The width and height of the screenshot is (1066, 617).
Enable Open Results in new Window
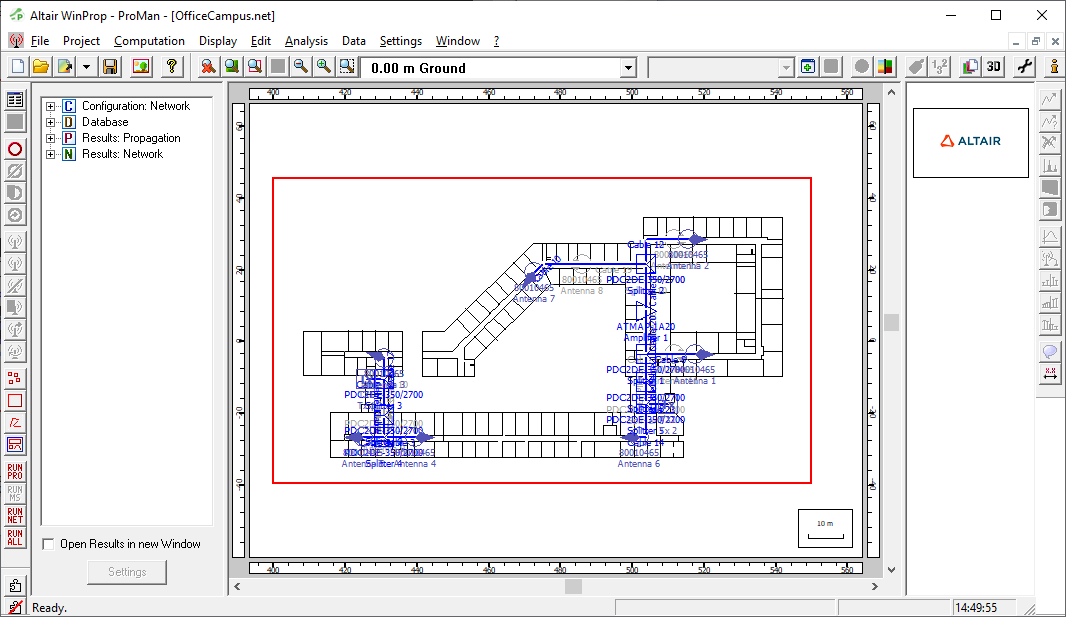49,544
